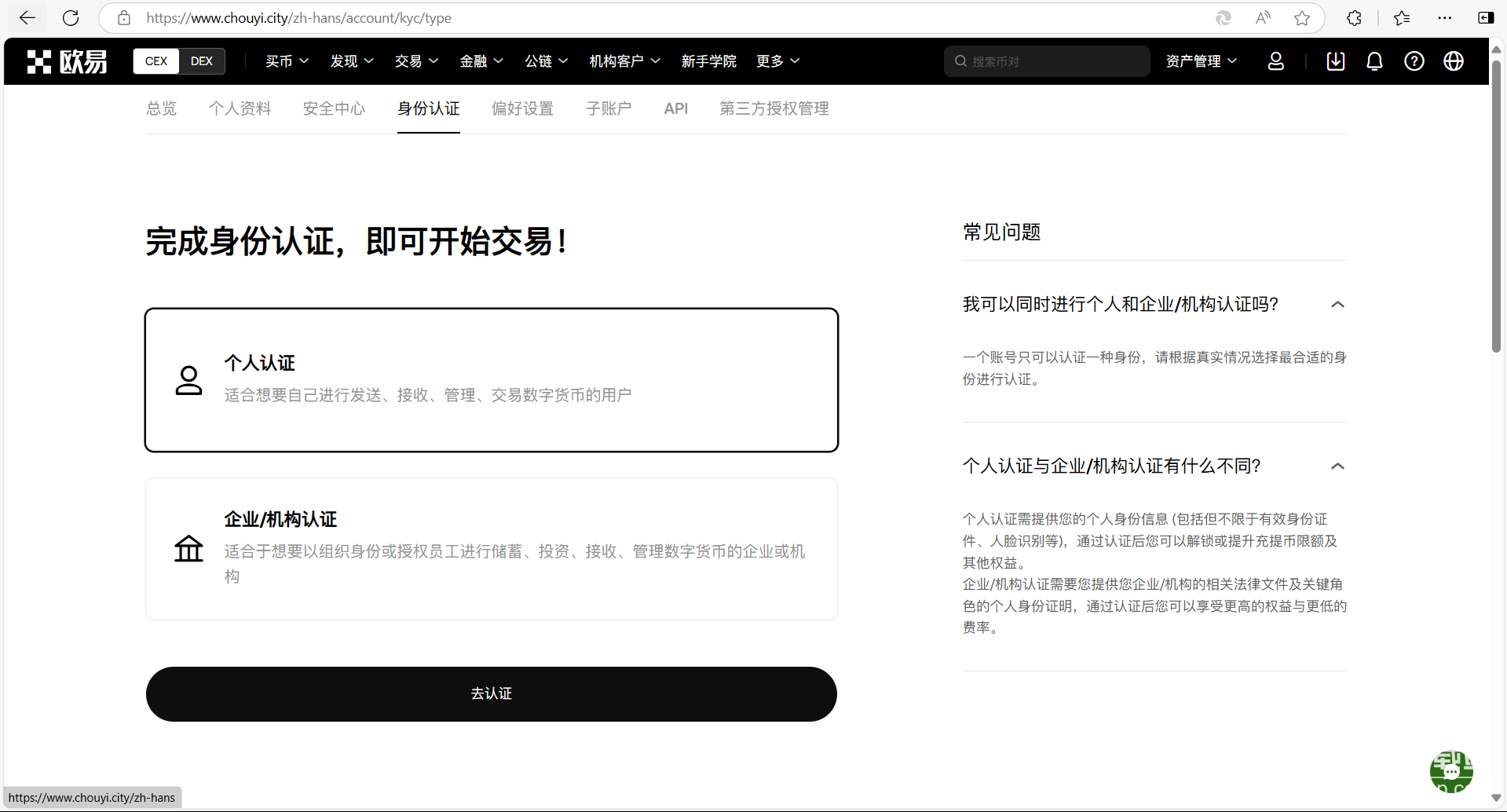Open notifications bell icon
The height and width of the screenshot is (812, 1507).
pyautogui.click(x=1374, y=61)
